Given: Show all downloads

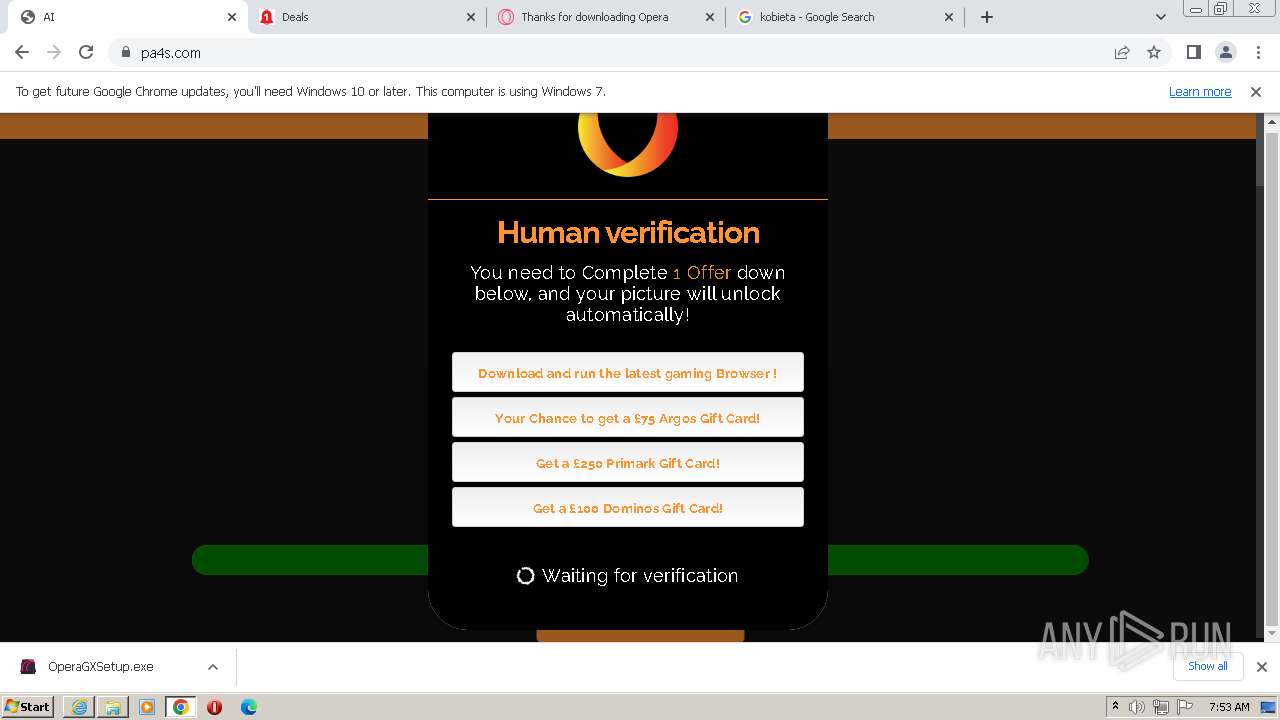Looking at the screenshot, I should tap(1207, 666).
